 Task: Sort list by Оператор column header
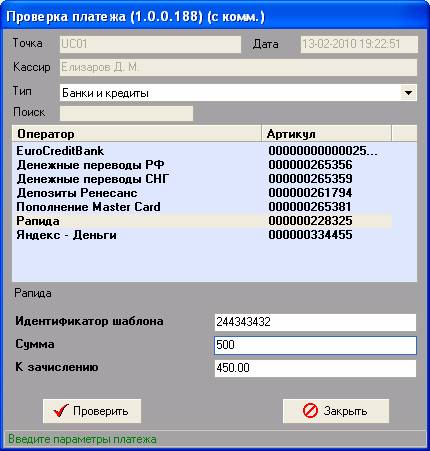pyautogui.click(x=137, y=134)
